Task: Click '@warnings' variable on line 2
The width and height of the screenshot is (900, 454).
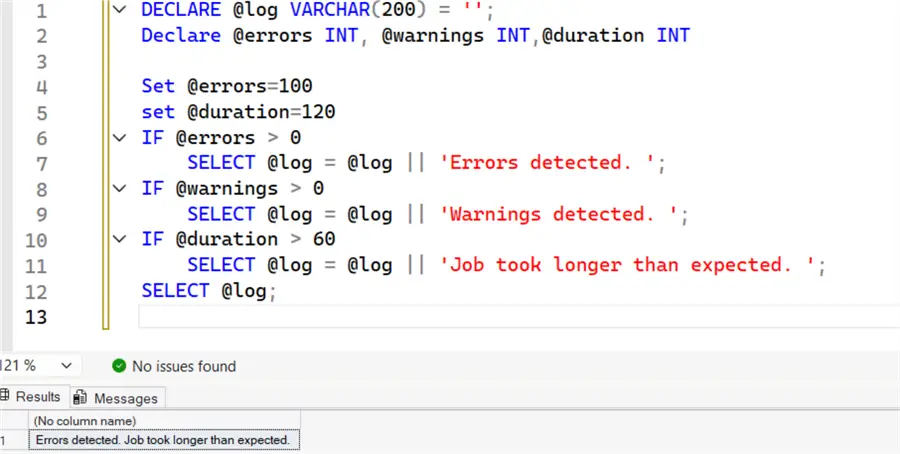Action: [x=433, y=36]
